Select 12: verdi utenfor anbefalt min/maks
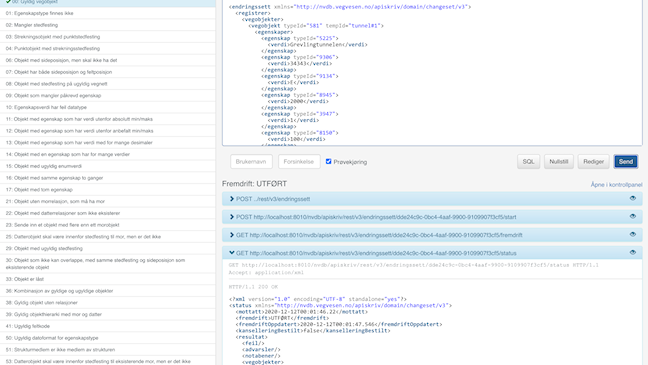The image size is (648, 365). click(x=107, y=131)
